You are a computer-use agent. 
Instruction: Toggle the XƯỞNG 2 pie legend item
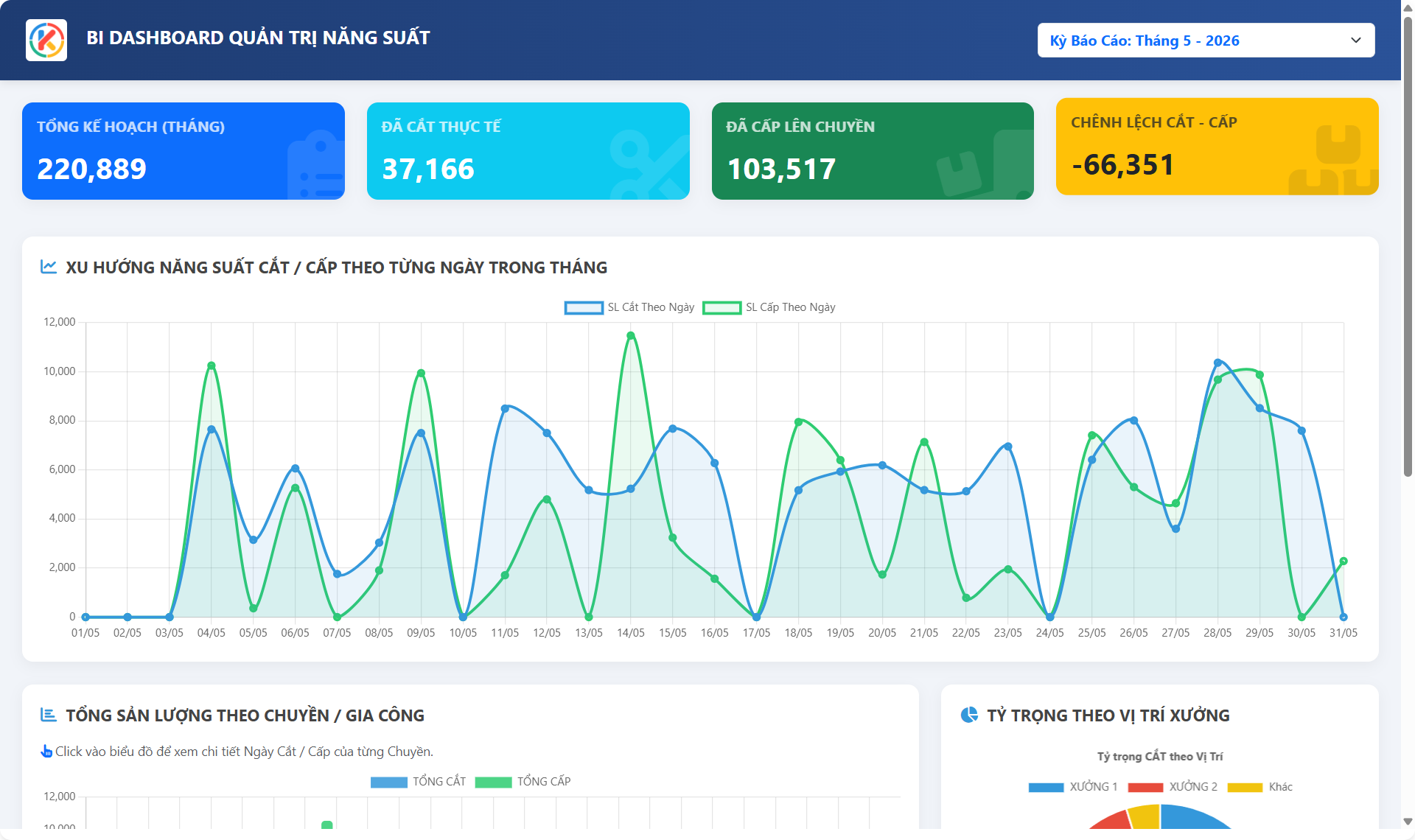pyautogui.click(x=1173, y=787)
